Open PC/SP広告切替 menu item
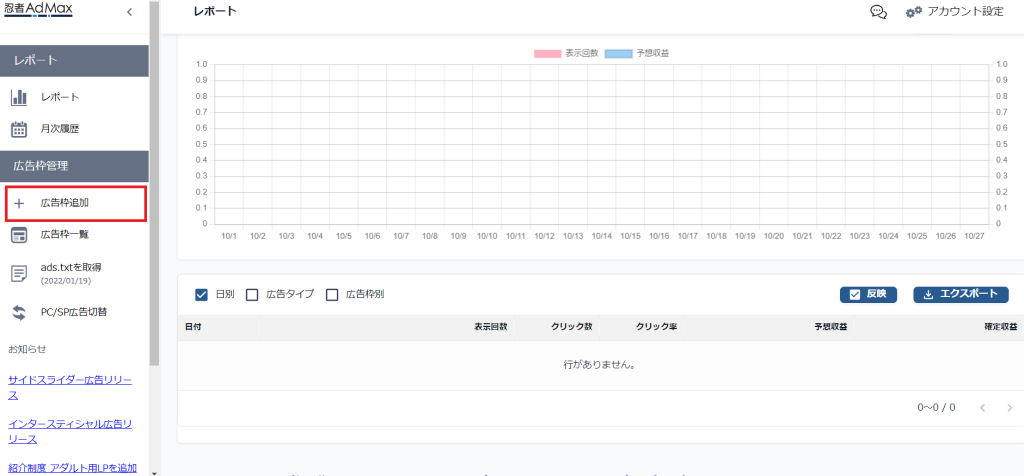Viewport: 1024px width, 476px height. tap(74, 312)
